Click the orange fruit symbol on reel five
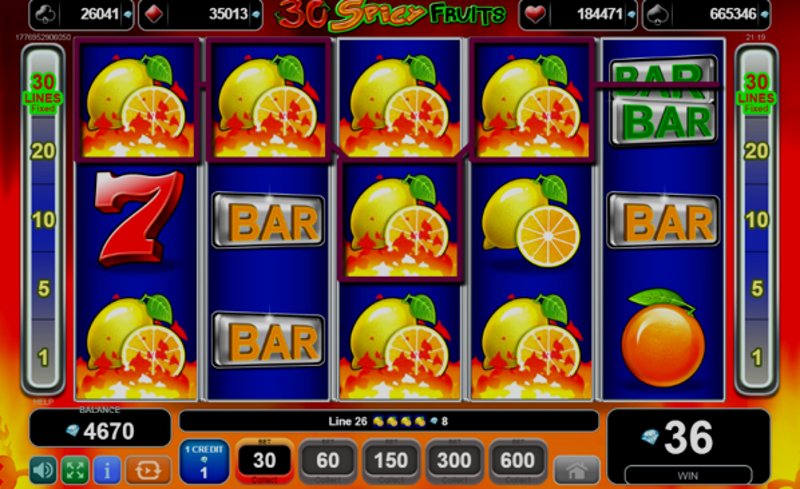 coord(663,338)
